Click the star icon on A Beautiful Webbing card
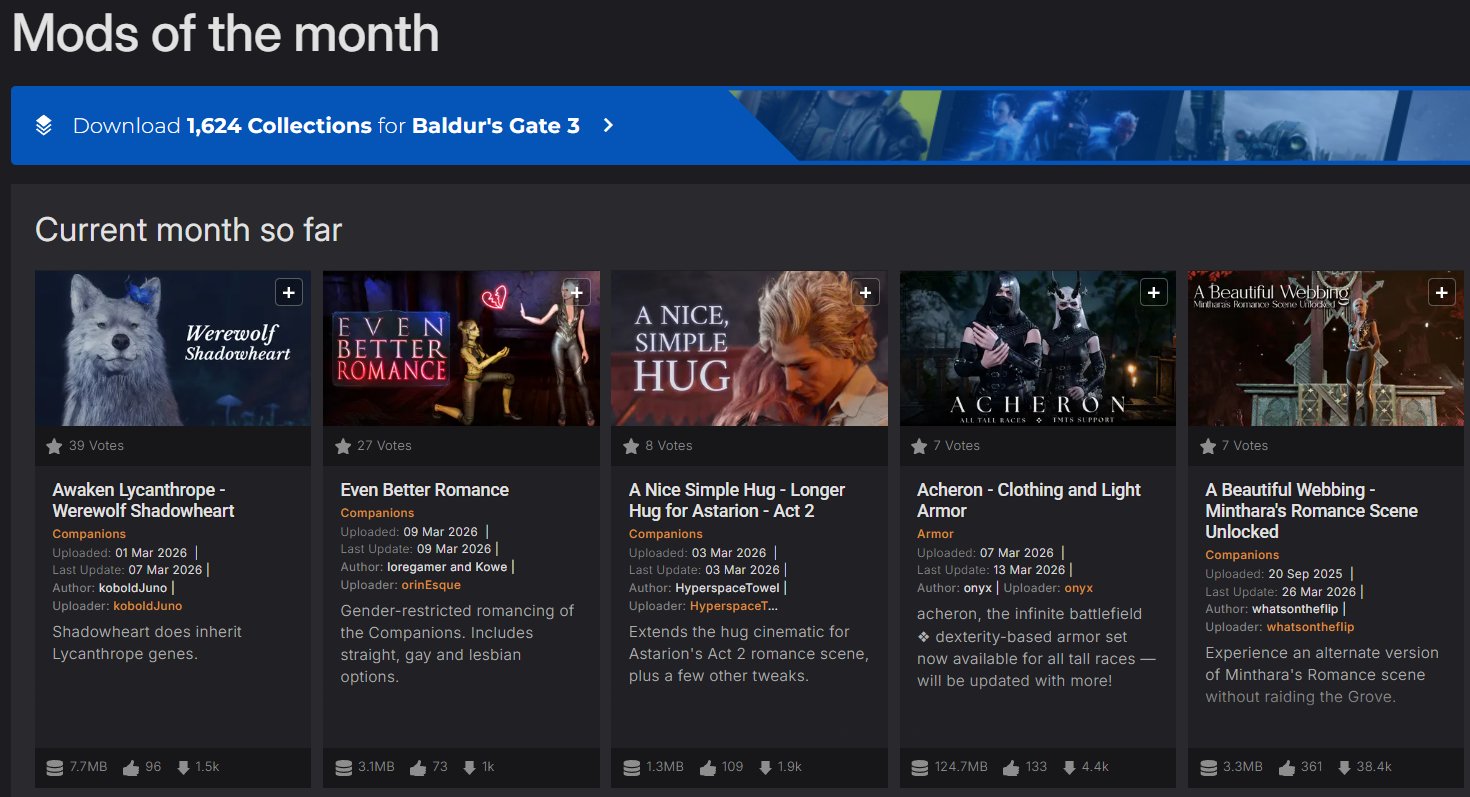1470x797 pixels. coord(1207,446)
